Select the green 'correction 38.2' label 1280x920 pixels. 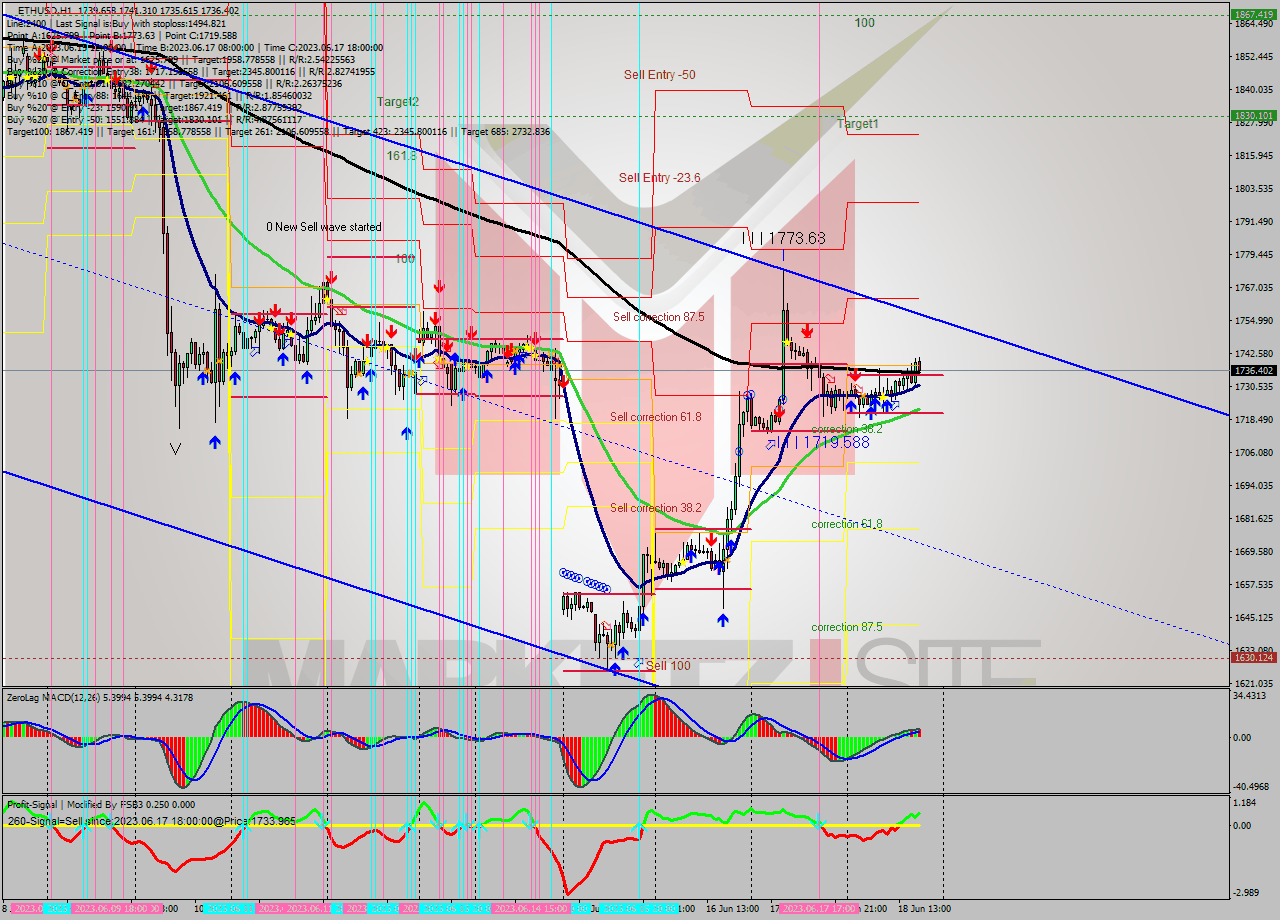(847, 429)
